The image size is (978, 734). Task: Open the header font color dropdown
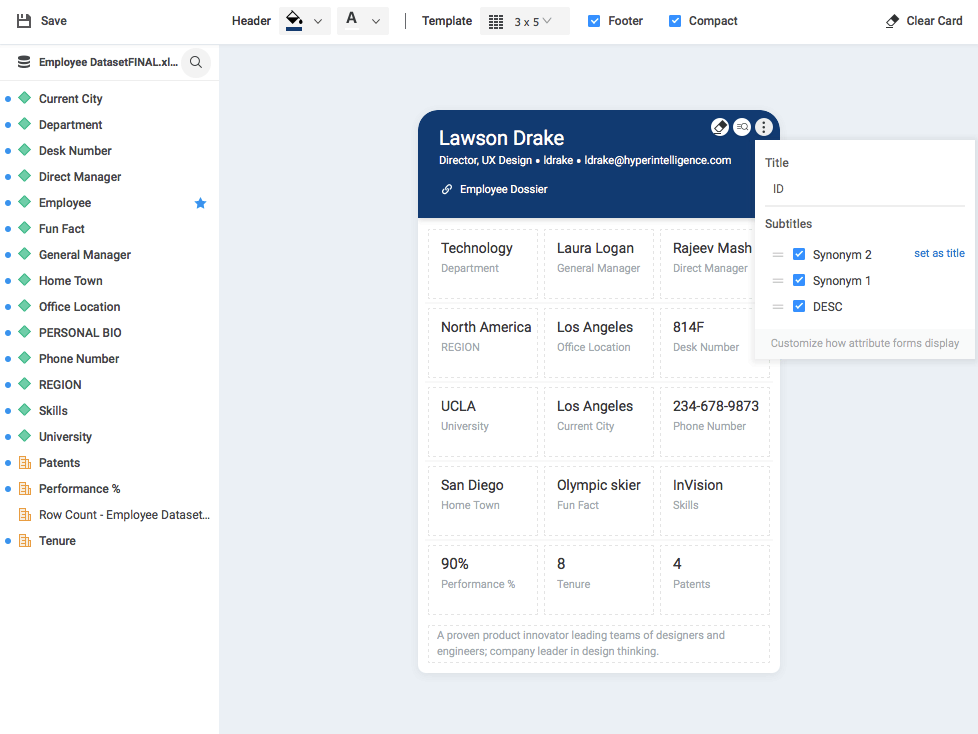(376, 21)
